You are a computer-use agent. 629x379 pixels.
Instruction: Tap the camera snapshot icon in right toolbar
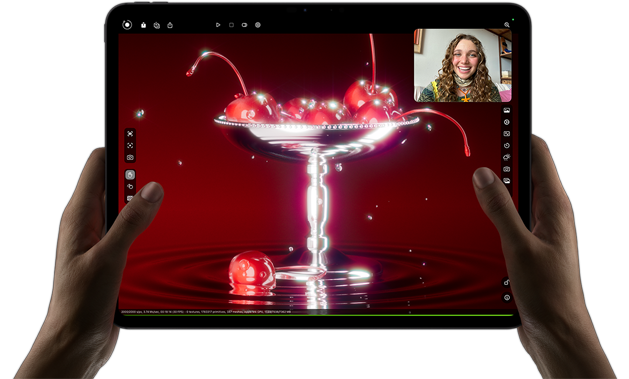(507, 169)
